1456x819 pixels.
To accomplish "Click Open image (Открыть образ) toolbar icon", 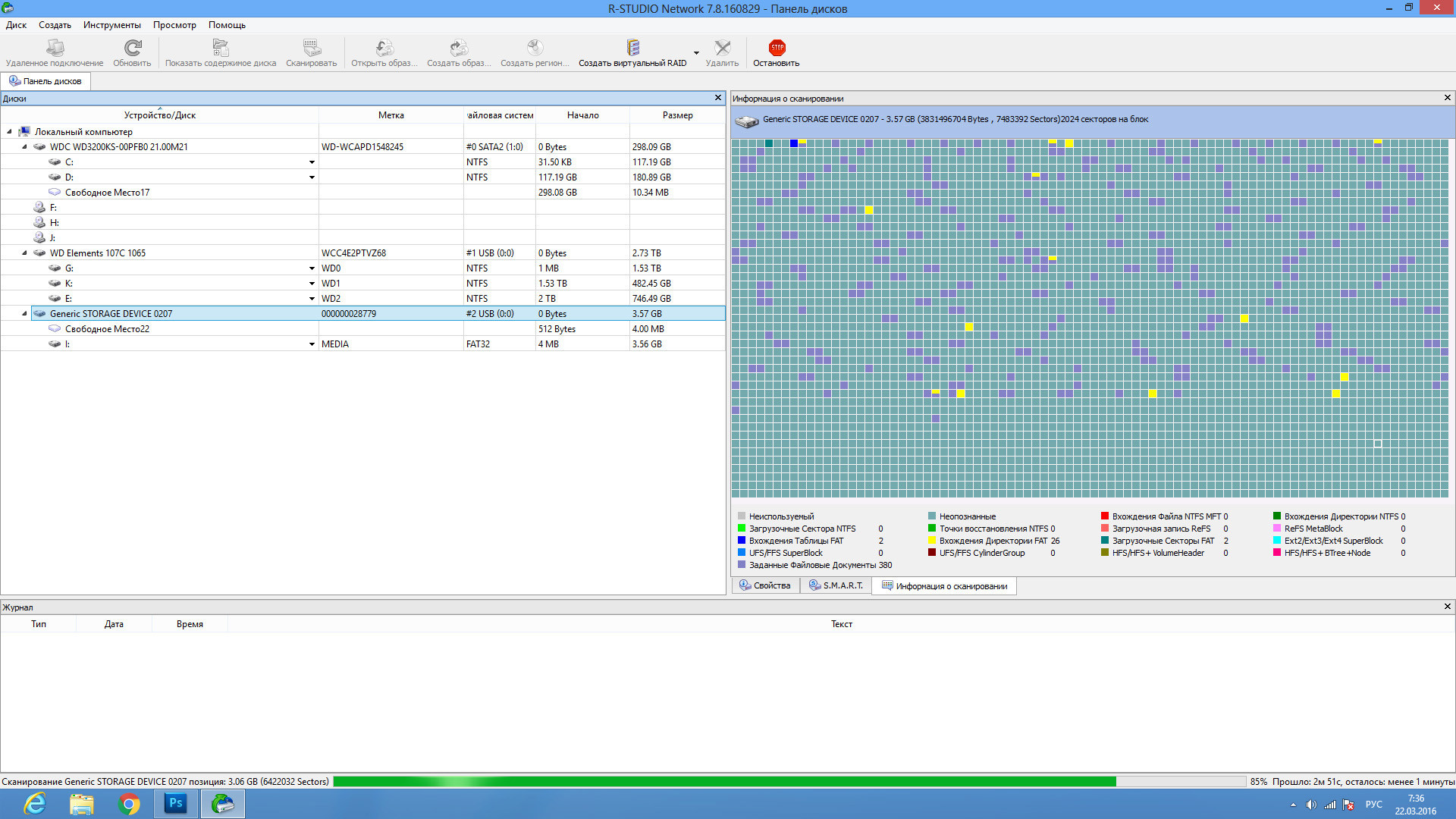I will click(x=384, y=49).
